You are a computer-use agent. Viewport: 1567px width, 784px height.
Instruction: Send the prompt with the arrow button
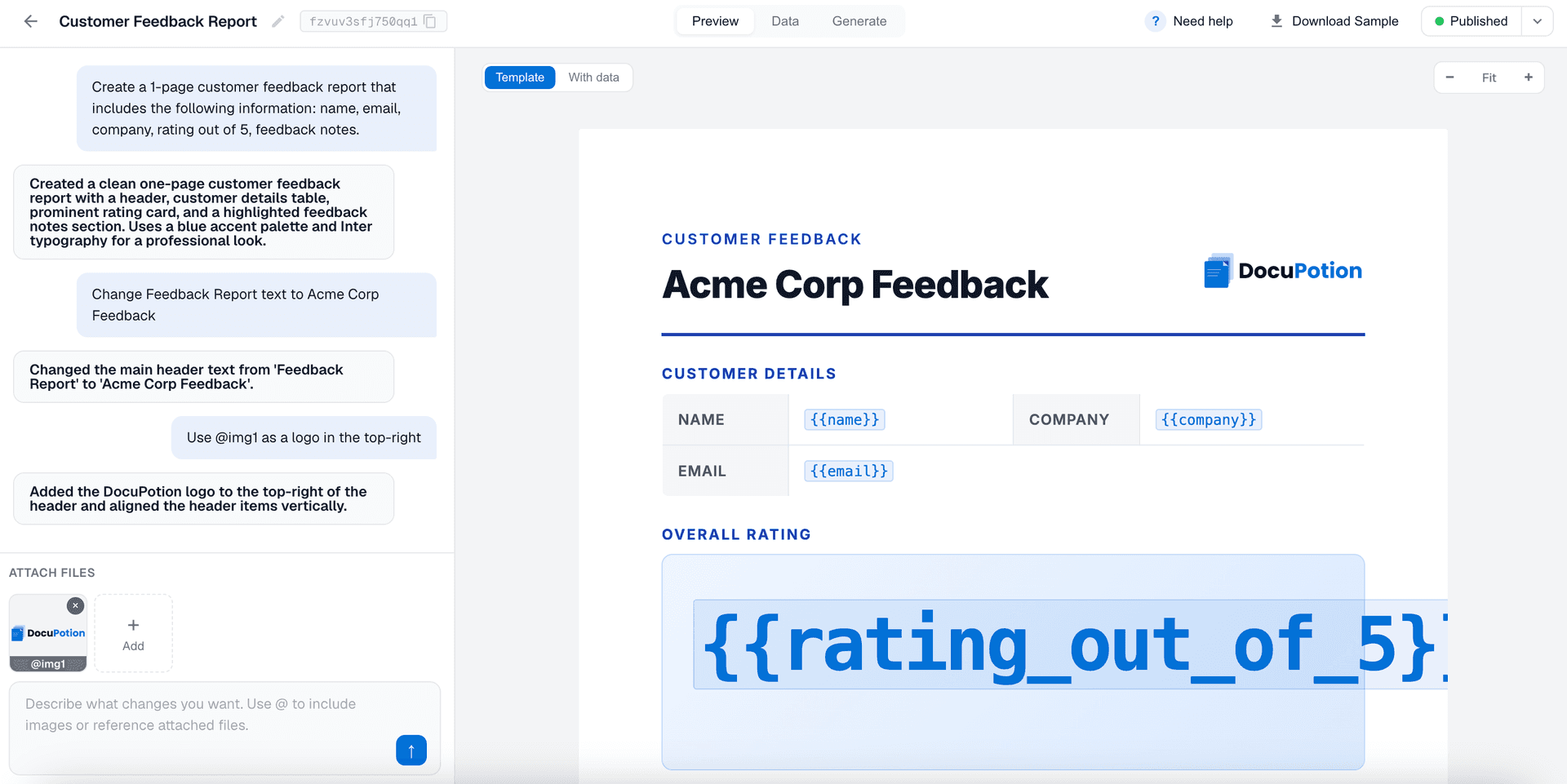[411, 750]
